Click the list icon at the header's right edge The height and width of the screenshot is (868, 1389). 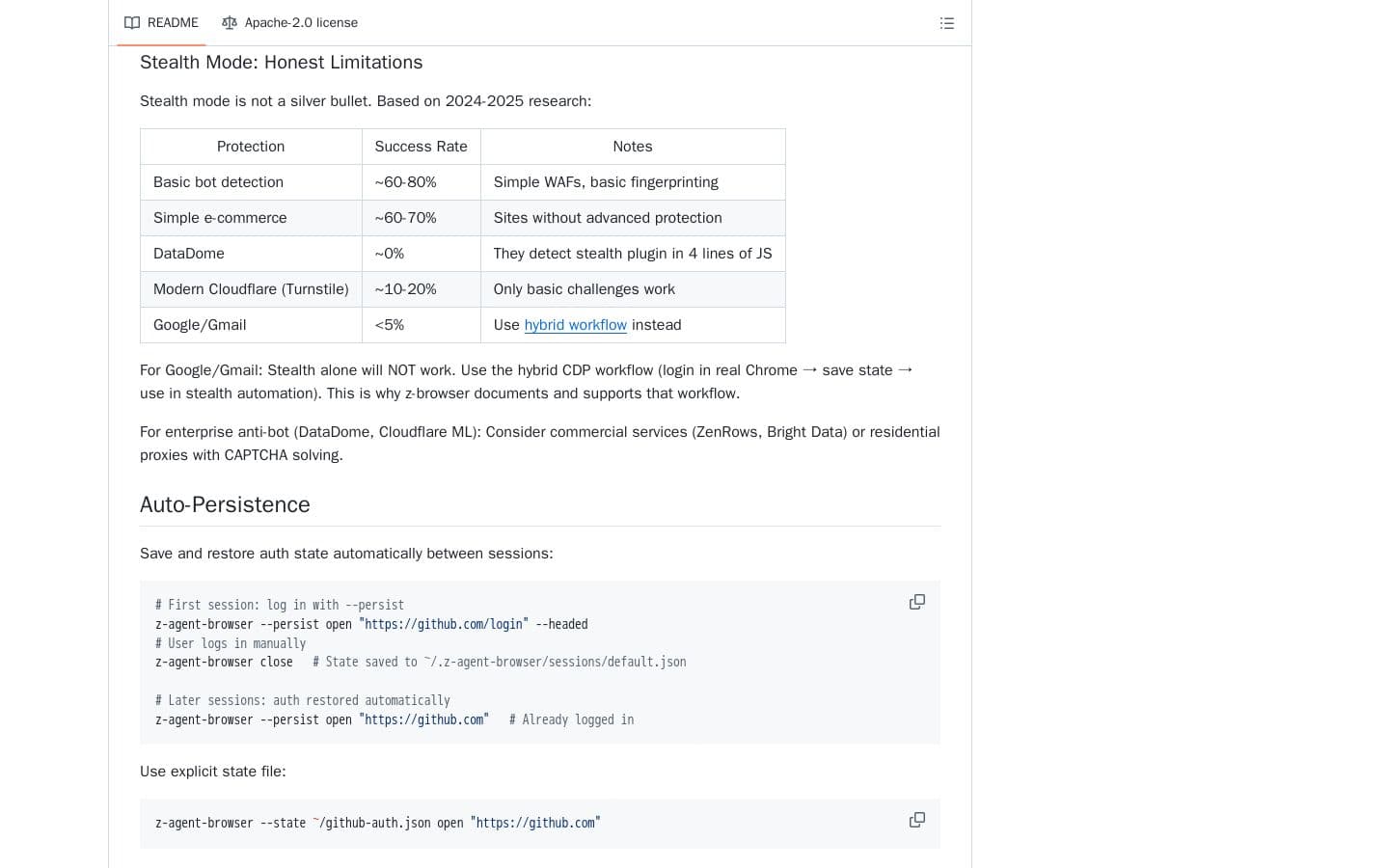point(946,23)
